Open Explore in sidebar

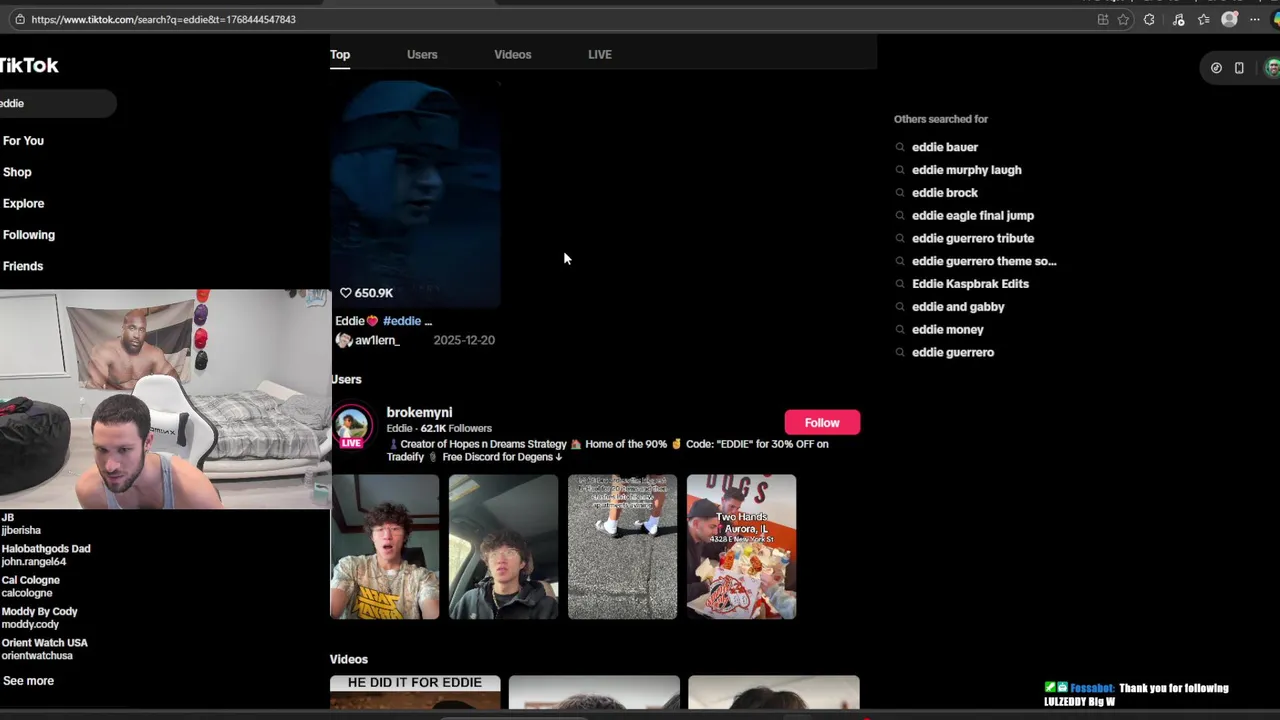(23, 204)
